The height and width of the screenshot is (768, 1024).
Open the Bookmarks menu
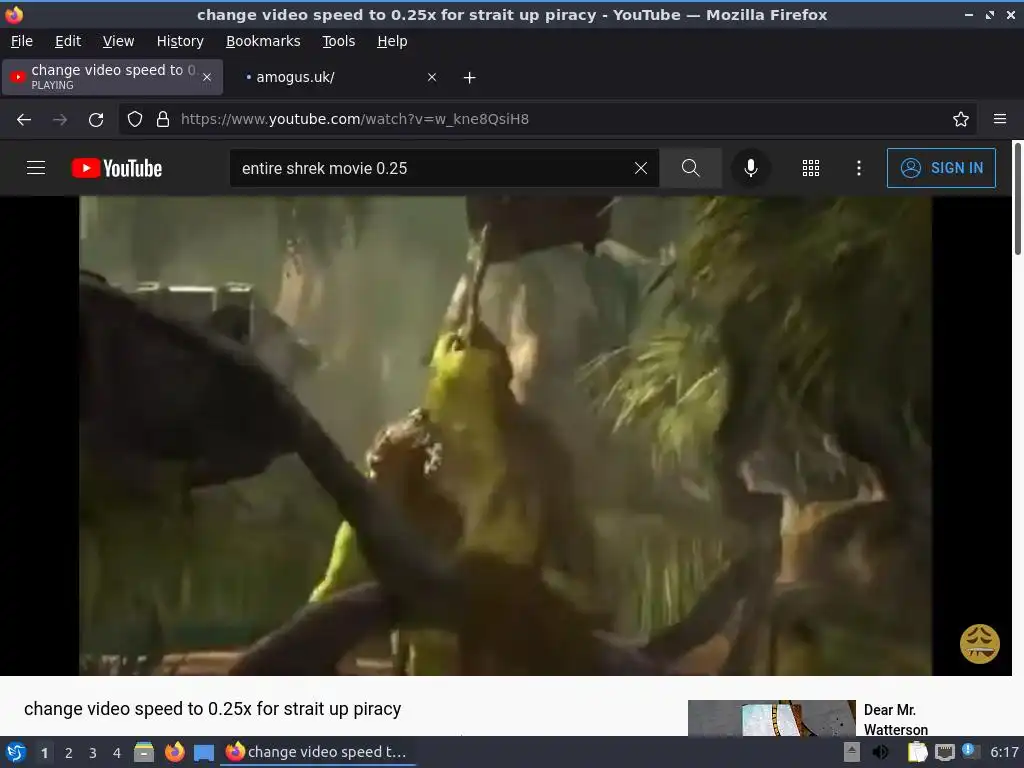pyautogui.click(x=263, y=41)
